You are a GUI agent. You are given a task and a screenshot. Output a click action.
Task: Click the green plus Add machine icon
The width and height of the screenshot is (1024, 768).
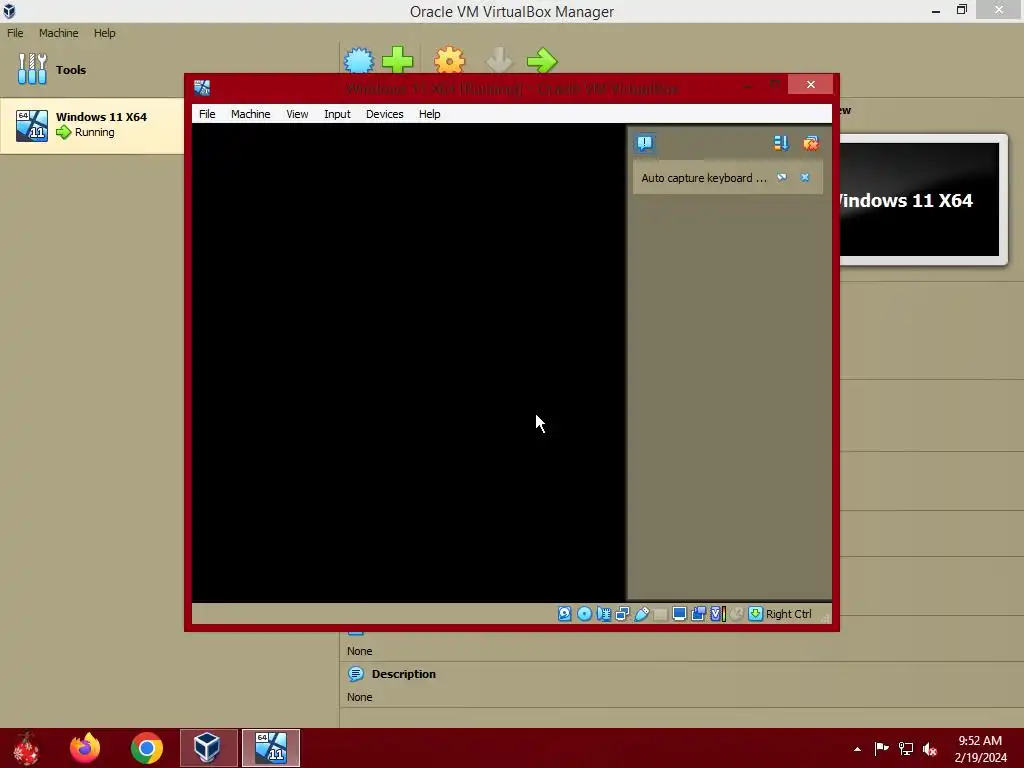[397, 61]
